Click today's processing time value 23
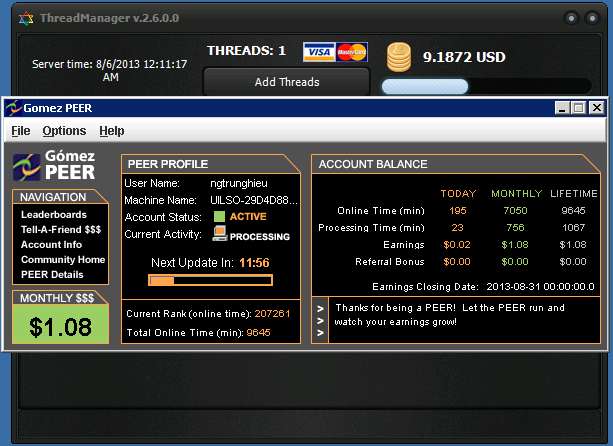 tap(457, 227)
